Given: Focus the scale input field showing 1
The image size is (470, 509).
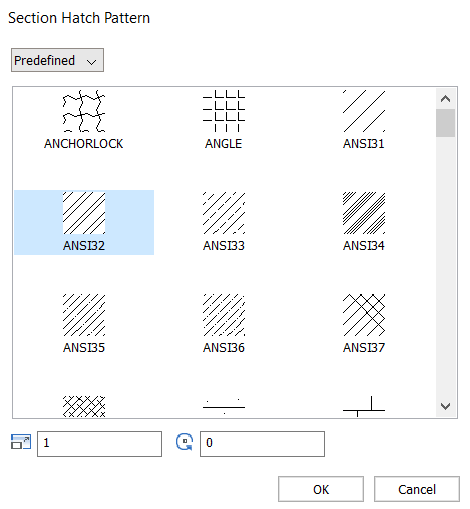Looking at the screenshot, I should pos(99,444).
